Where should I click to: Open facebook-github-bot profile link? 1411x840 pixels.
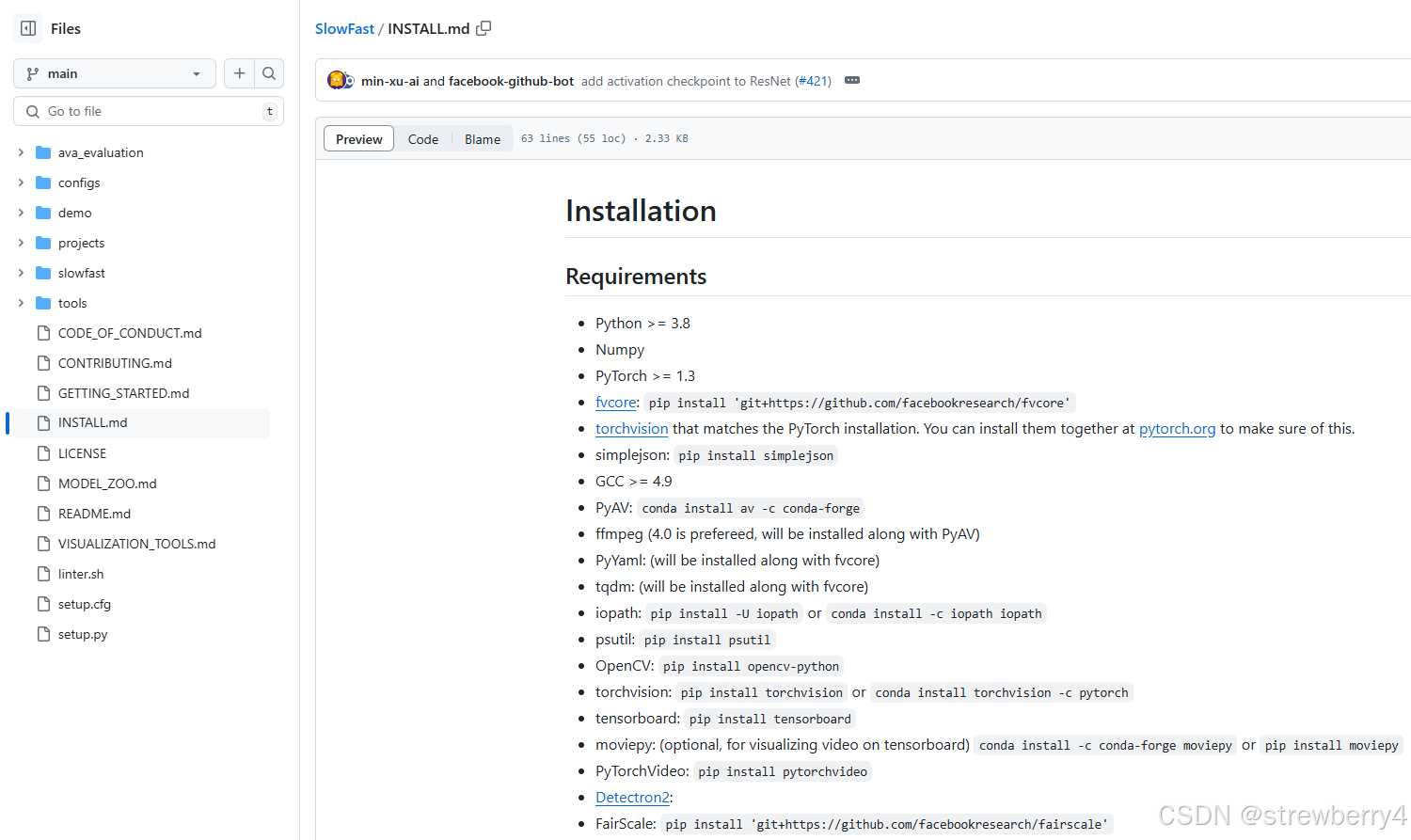point(511,81)
